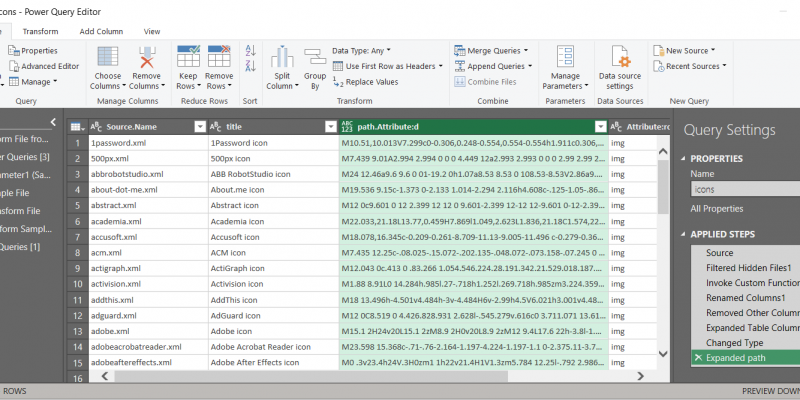Collapse the Queries pane with the chevron
This screenshot has height=400, width=800.
[x=53, y=122]
